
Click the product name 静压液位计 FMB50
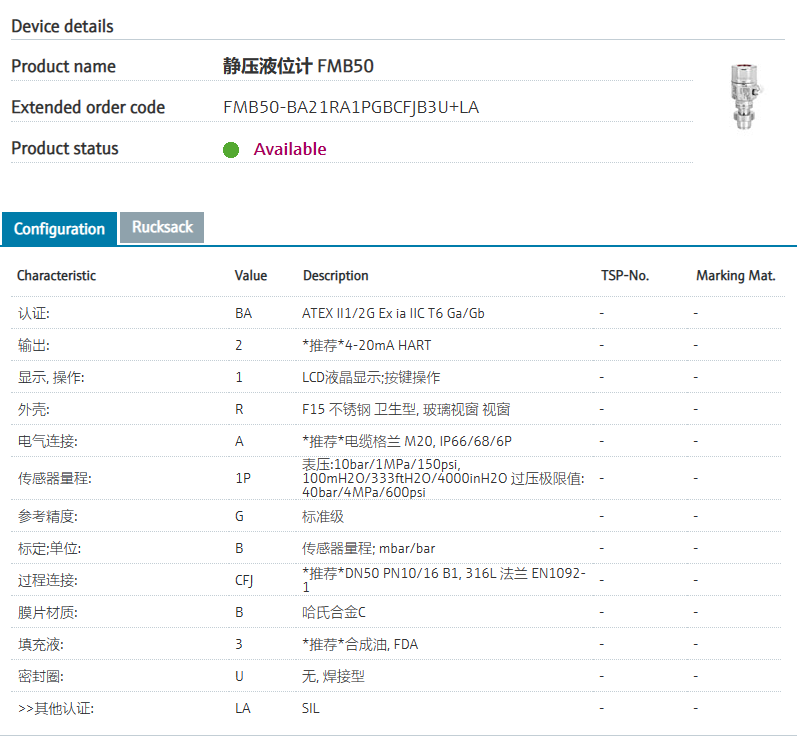[x=298, y=67]
